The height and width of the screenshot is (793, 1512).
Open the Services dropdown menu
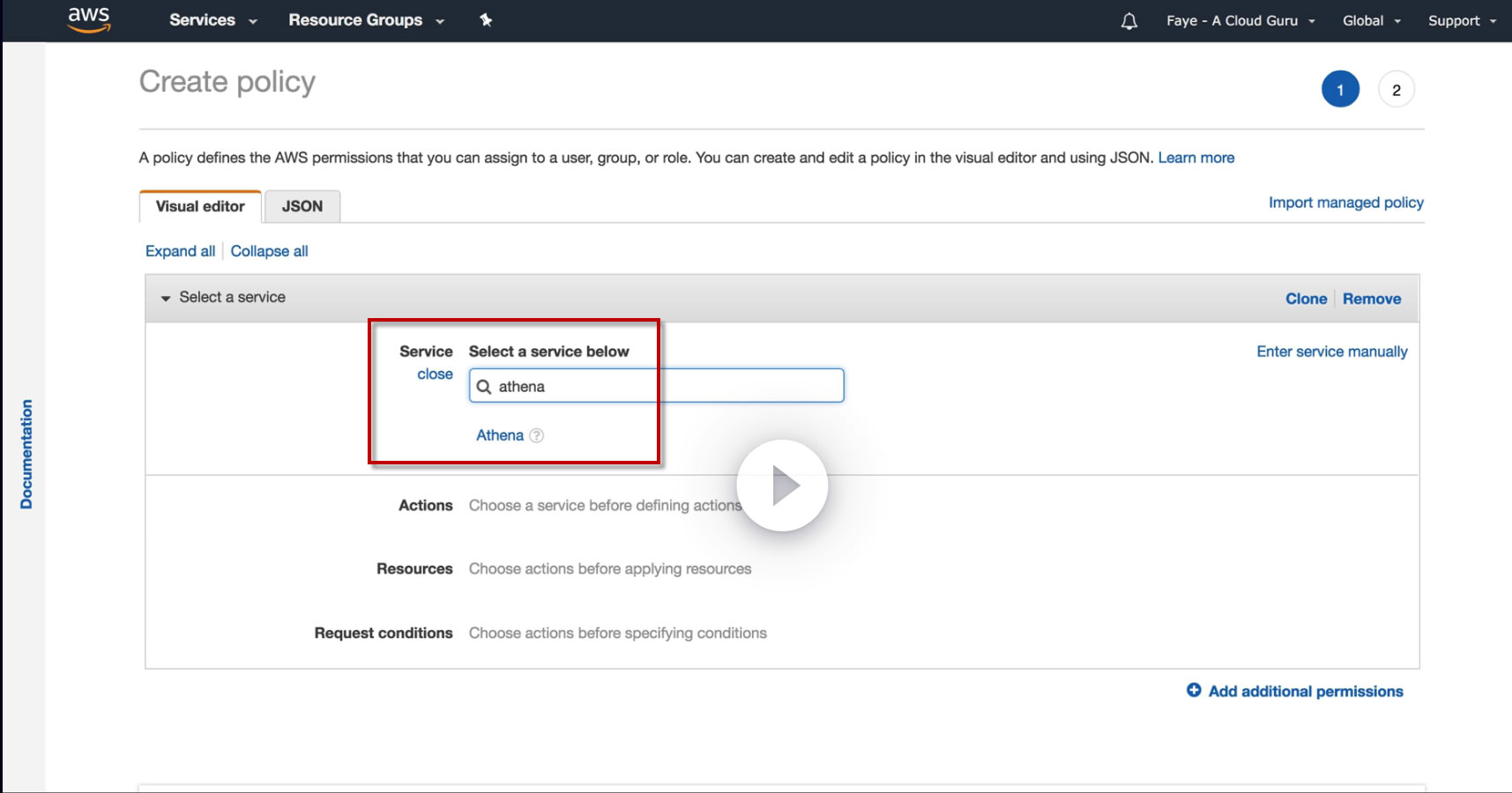[x=212, y=20]
